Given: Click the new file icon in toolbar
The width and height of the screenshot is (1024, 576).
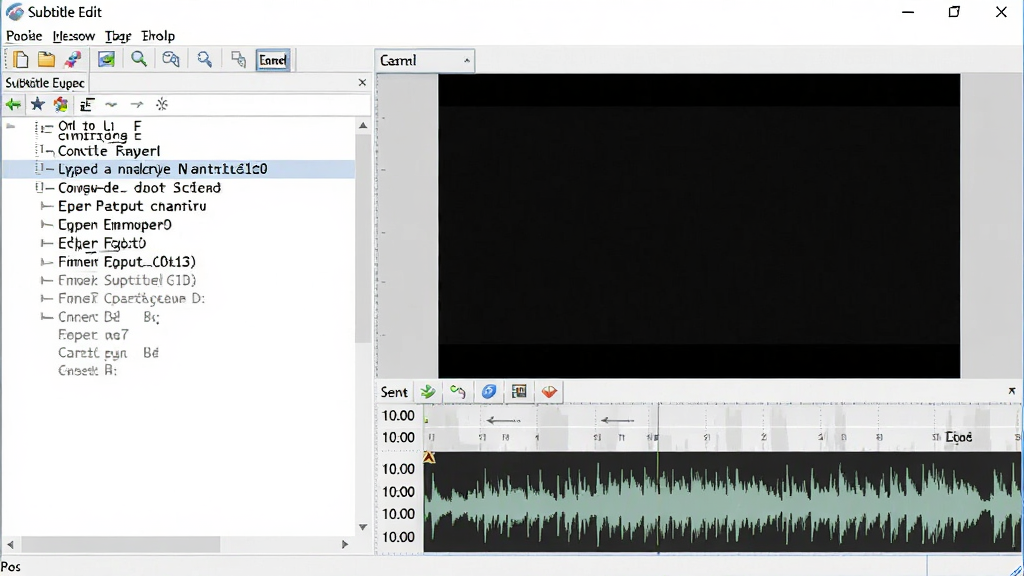Looking at the screenshot, I should (x=21, y=59).
